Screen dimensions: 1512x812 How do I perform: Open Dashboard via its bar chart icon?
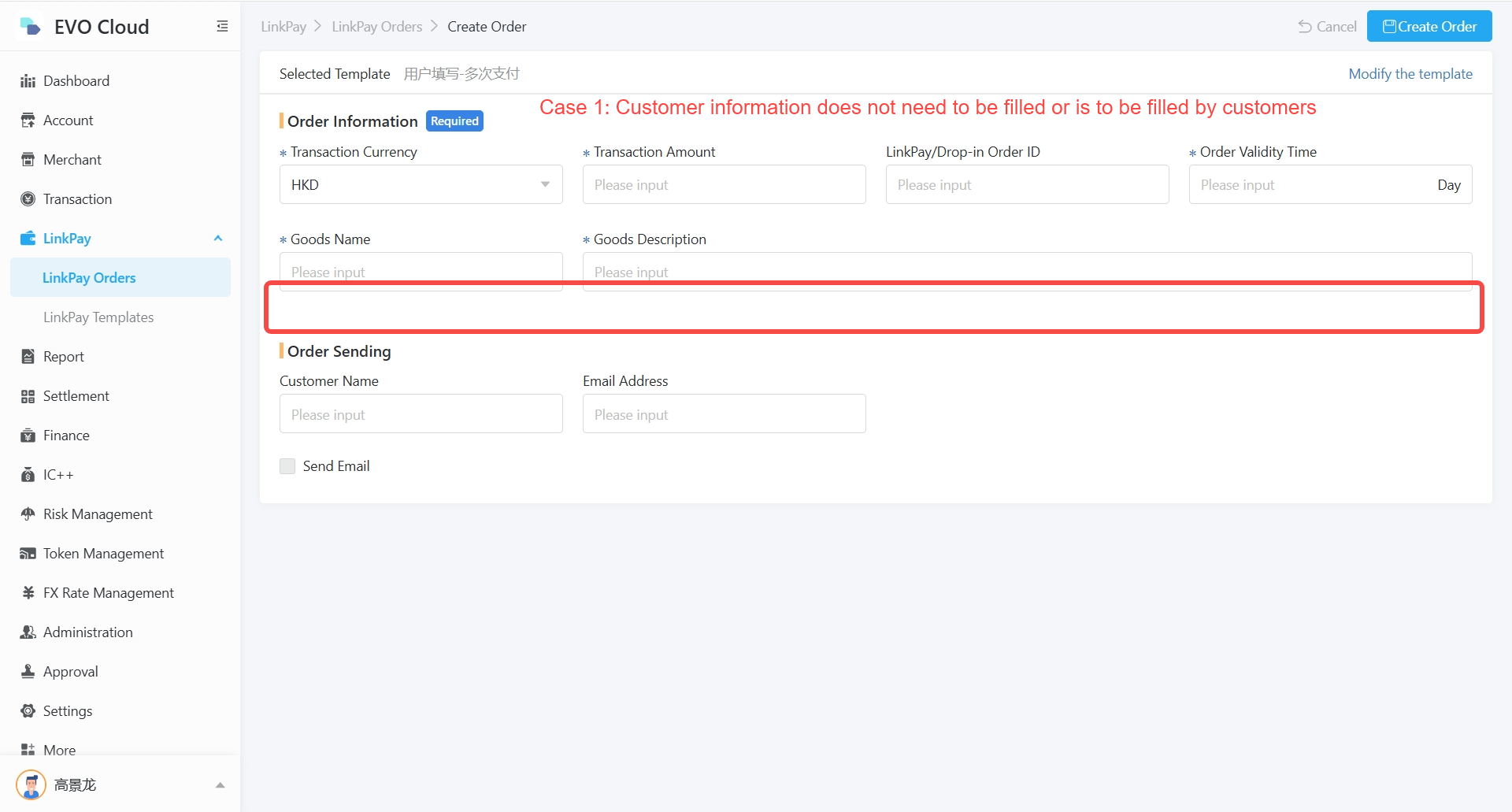coord(28,81)
